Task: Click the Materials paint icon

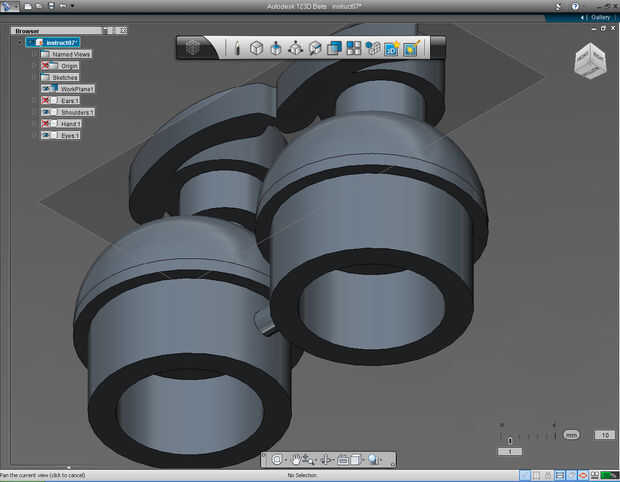Action: tap(412, 48)
